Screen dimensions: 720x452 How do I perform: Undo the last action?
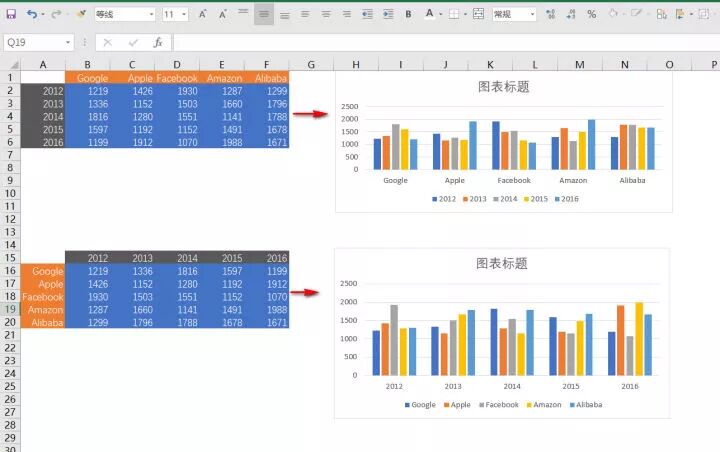point(32,14)
